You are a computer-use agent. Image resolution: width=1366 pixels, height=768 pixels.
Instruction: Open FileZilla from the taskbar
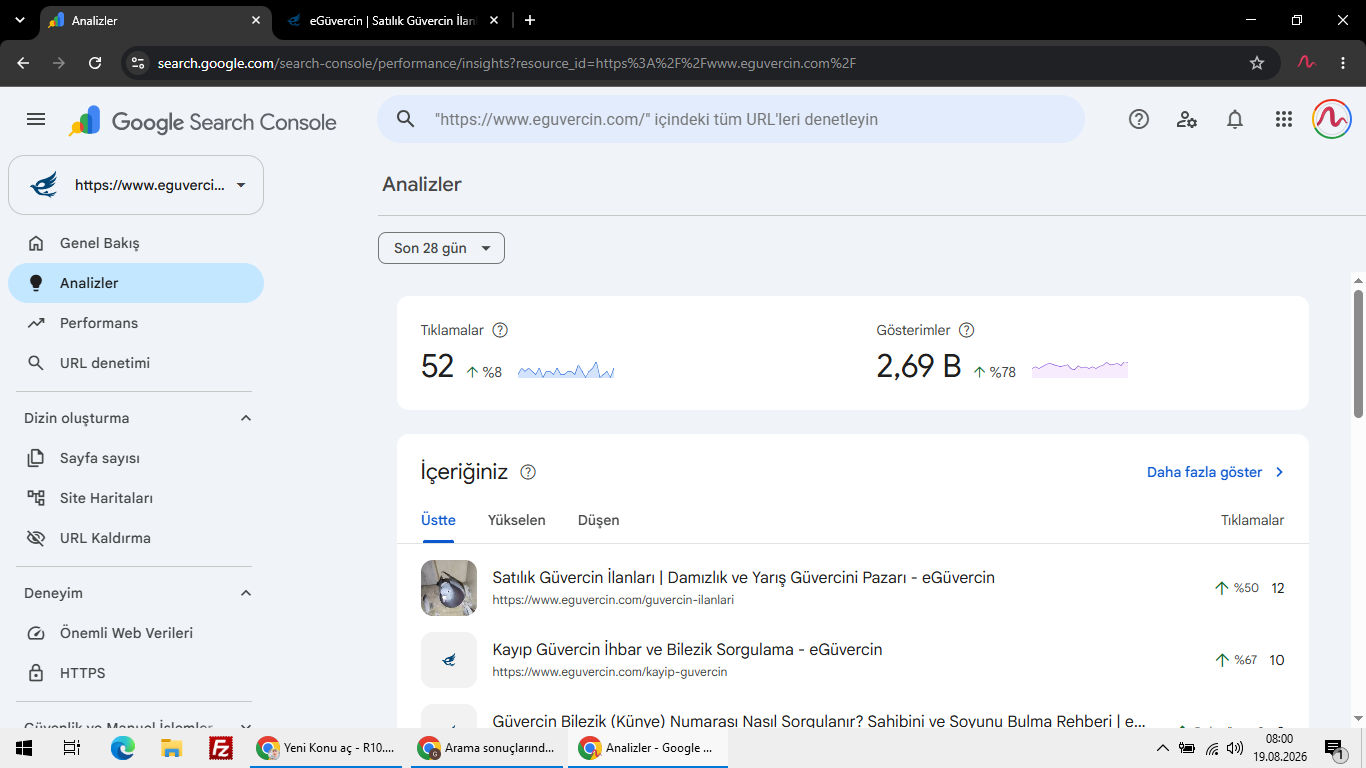221,748
